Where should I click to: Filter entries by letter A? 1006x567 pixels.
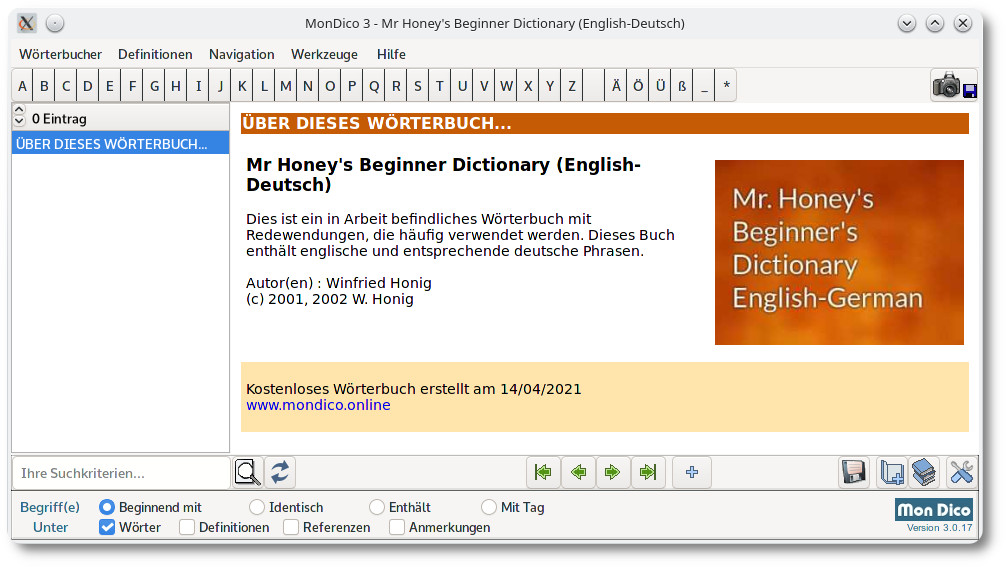click(22, 86)
